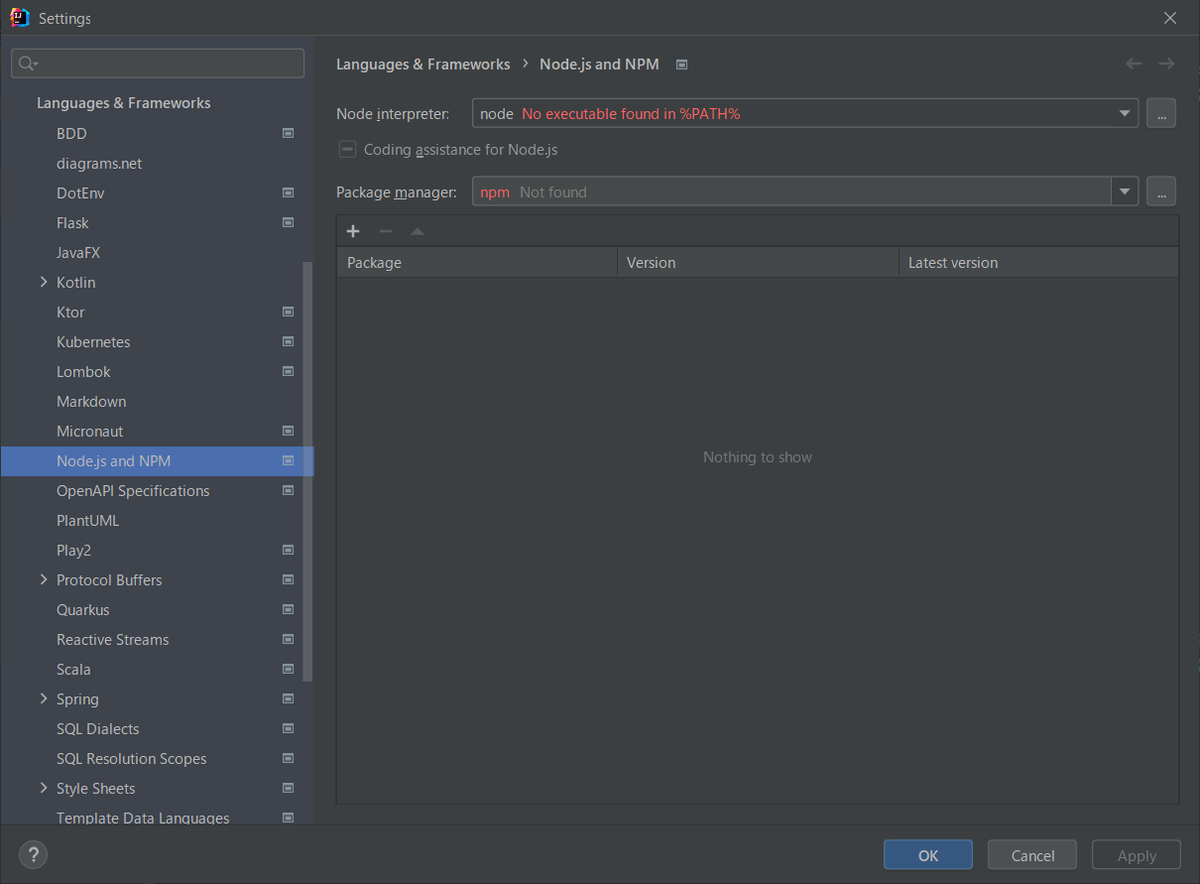Toggle Coding assistance for Node.js checkbox
Screen dimensions: 1200x884
[x=347, y=150]
